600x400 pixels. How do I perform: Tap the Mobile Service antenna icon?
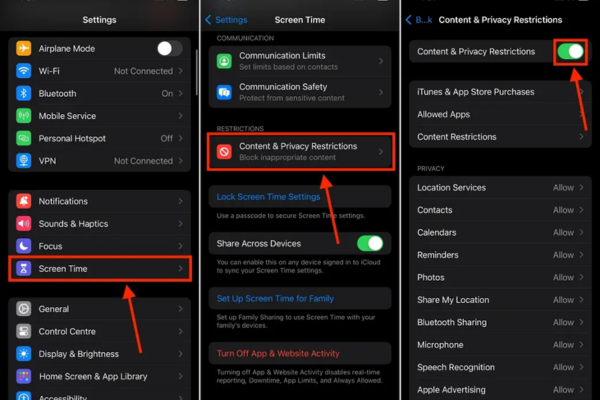(x=23, y=116)
